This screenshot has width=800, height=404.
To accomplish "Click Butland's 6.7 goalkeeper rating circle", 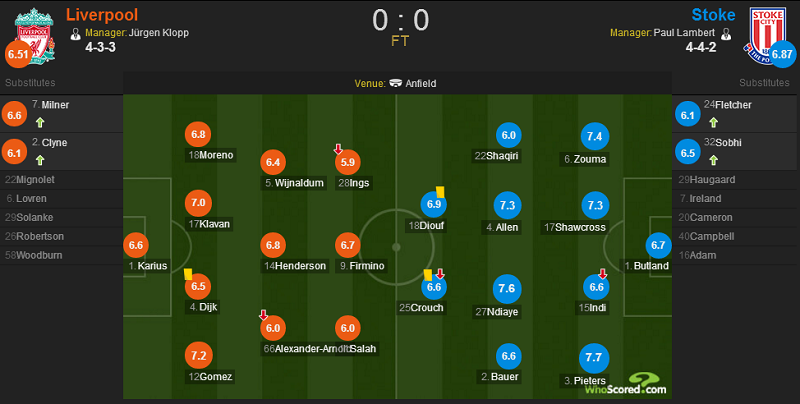I will (658, 244).
